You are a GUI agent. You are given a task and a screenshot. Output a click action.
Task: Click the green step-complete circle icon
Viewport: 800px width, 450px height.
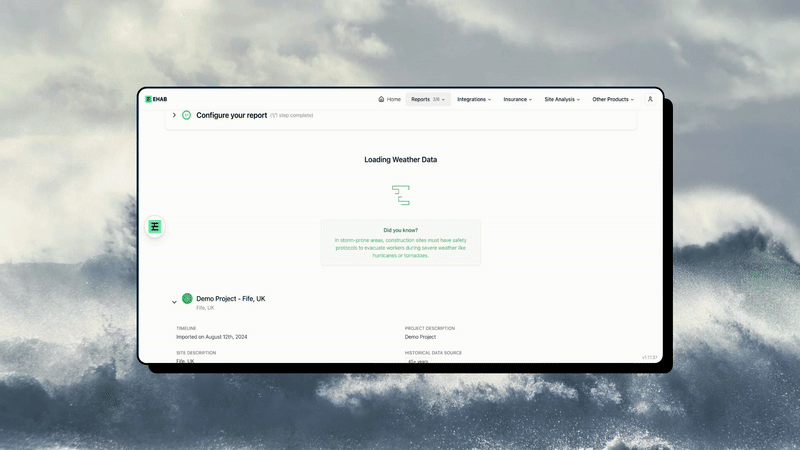(x=187, y=115)
